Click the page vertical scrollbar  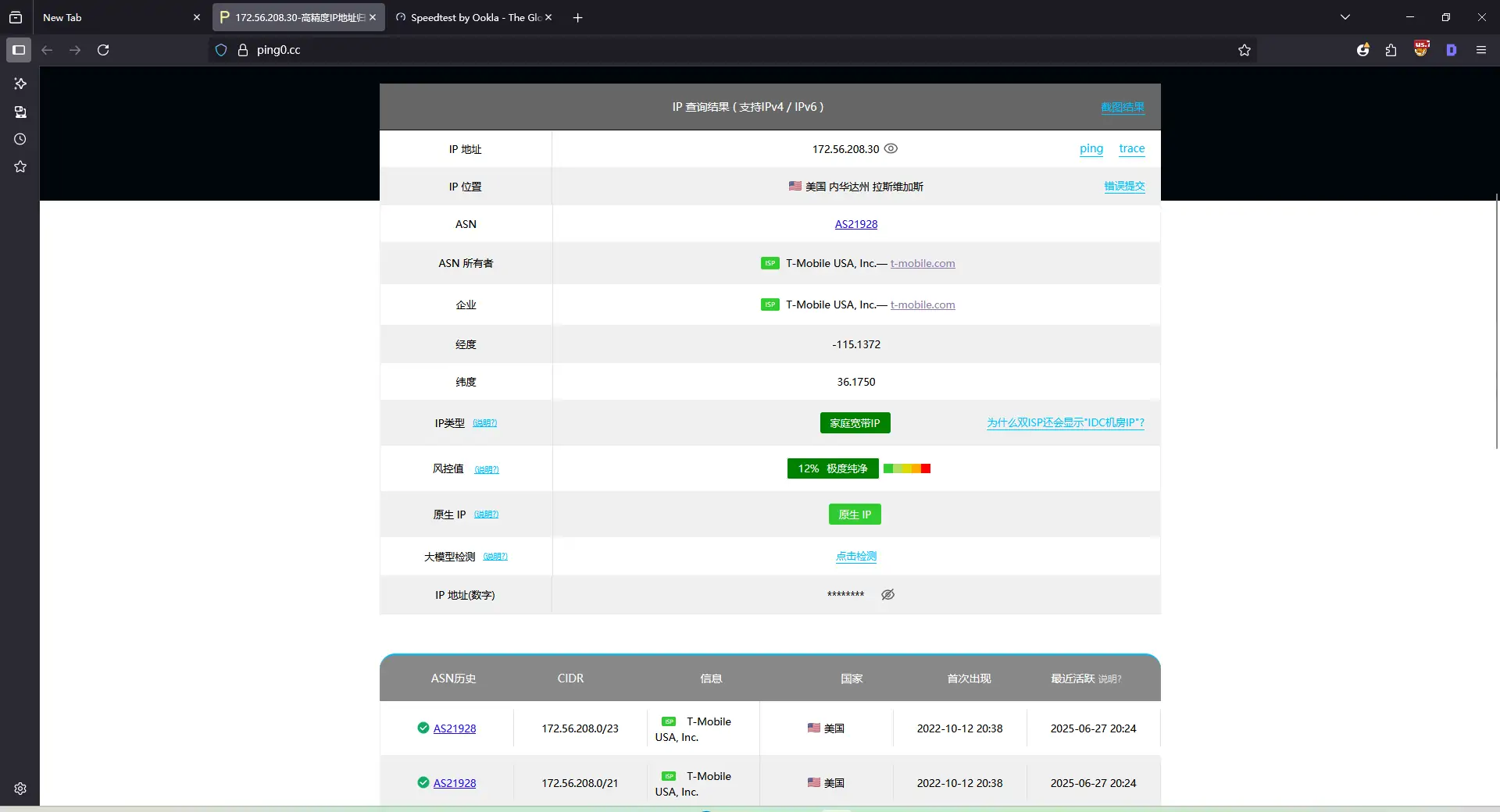click(x=1496, y=320)
